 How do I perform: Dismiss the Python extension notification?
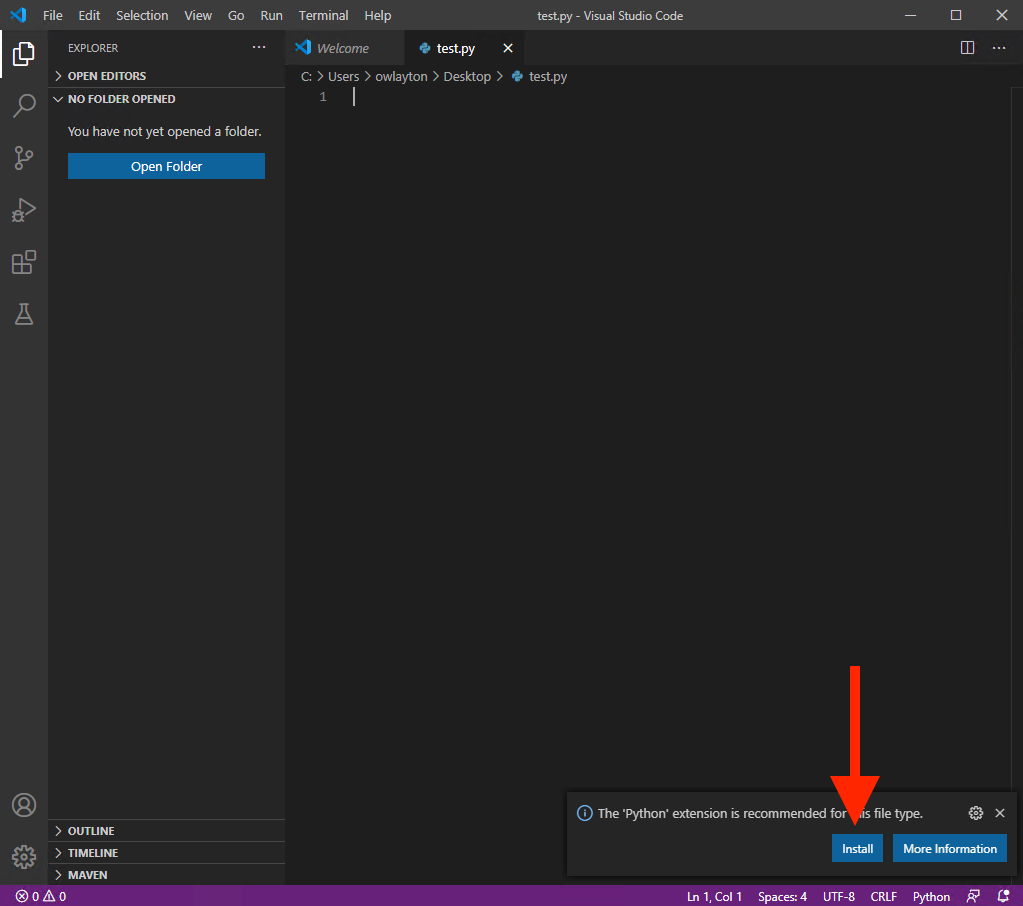point(1000,813)
